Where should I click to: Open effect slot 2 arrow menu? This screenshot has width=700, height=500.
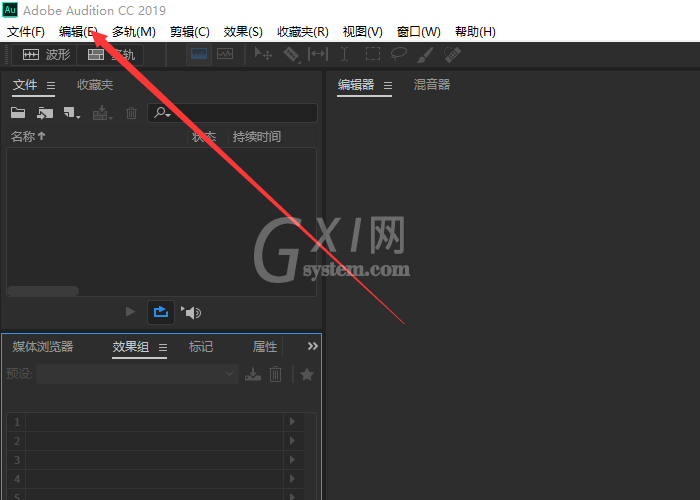tap(292, 441)
